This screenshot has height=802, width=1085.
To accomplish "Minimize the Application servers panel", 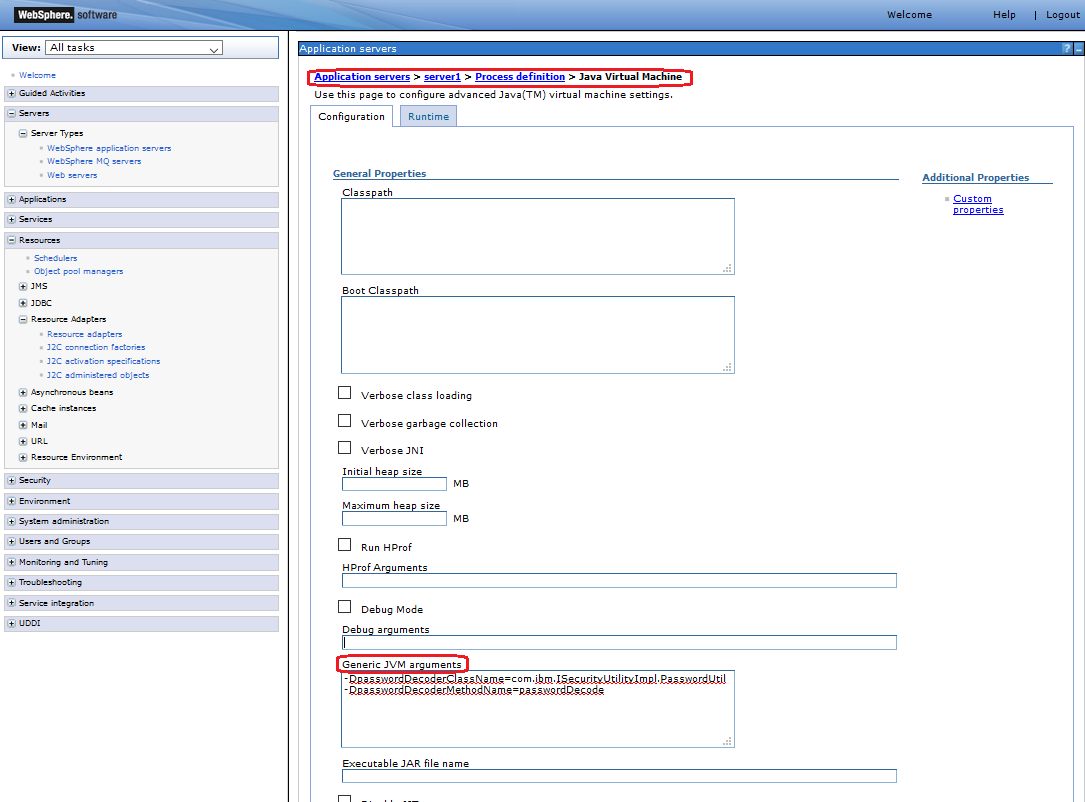I will coord(1079,48).
